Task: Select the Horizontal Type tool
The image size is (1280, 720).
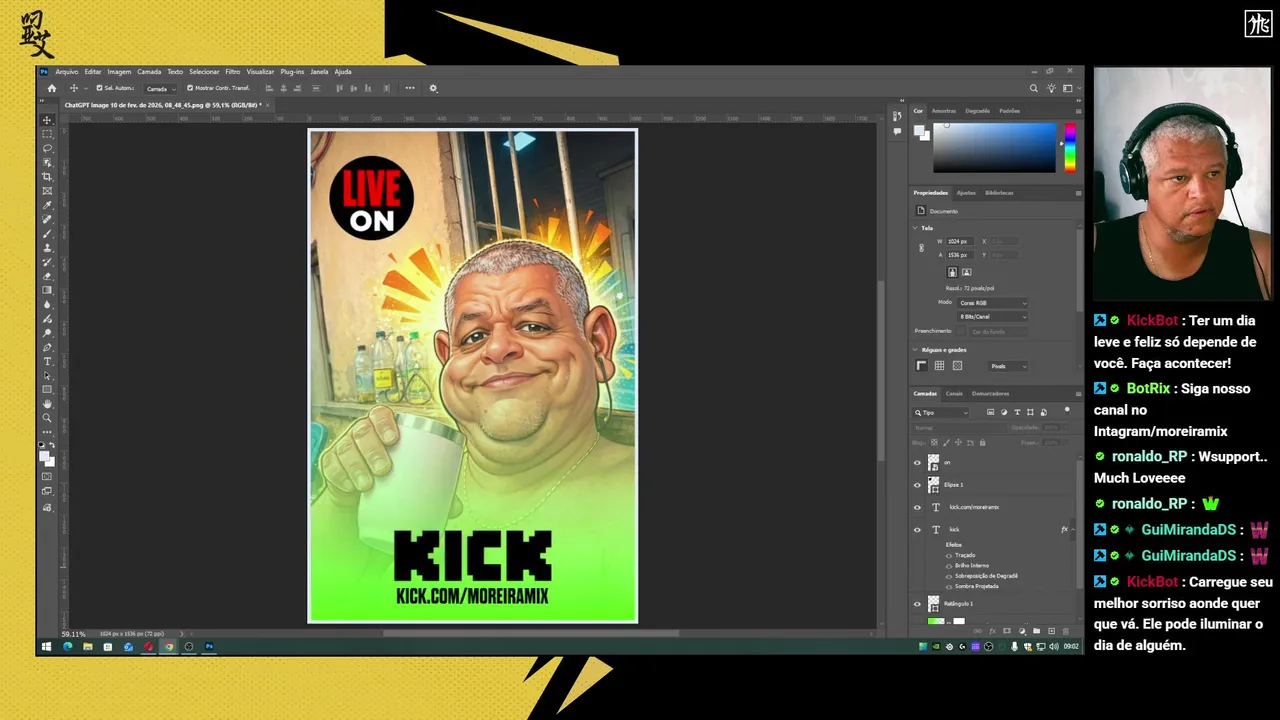Action: click(x=47, y=361)
